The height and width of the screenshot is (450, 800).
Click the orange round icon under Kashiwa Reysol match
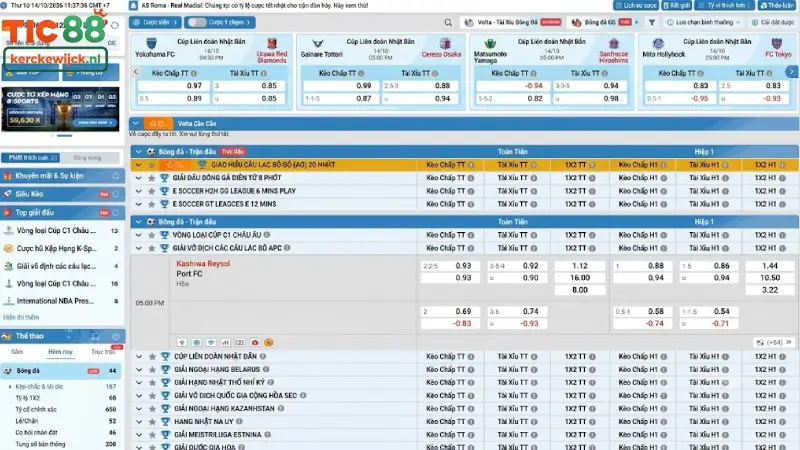[x=268, y=342]
